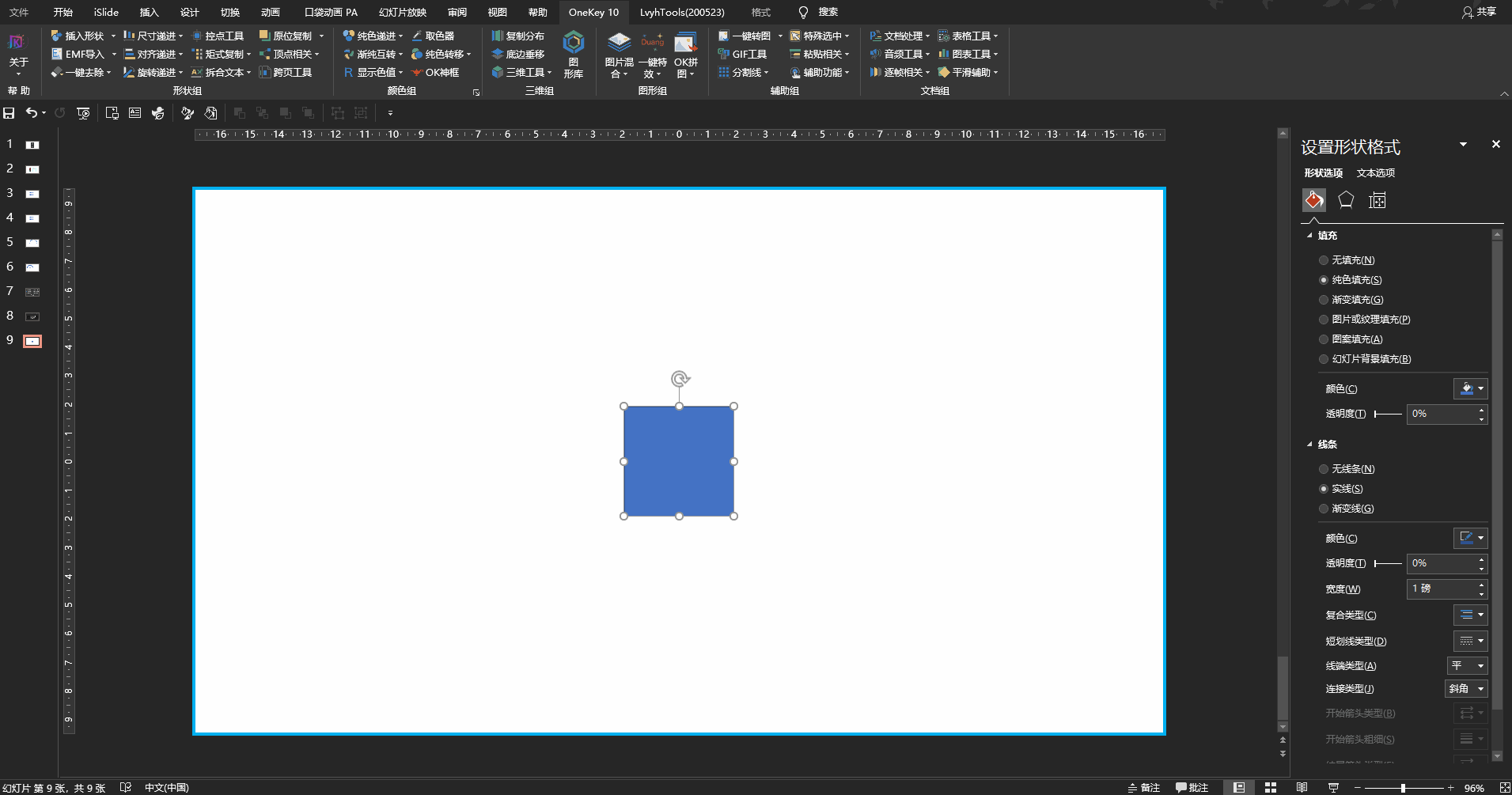
Task: Switch to reading view icon
Action: pos(1302,788)
